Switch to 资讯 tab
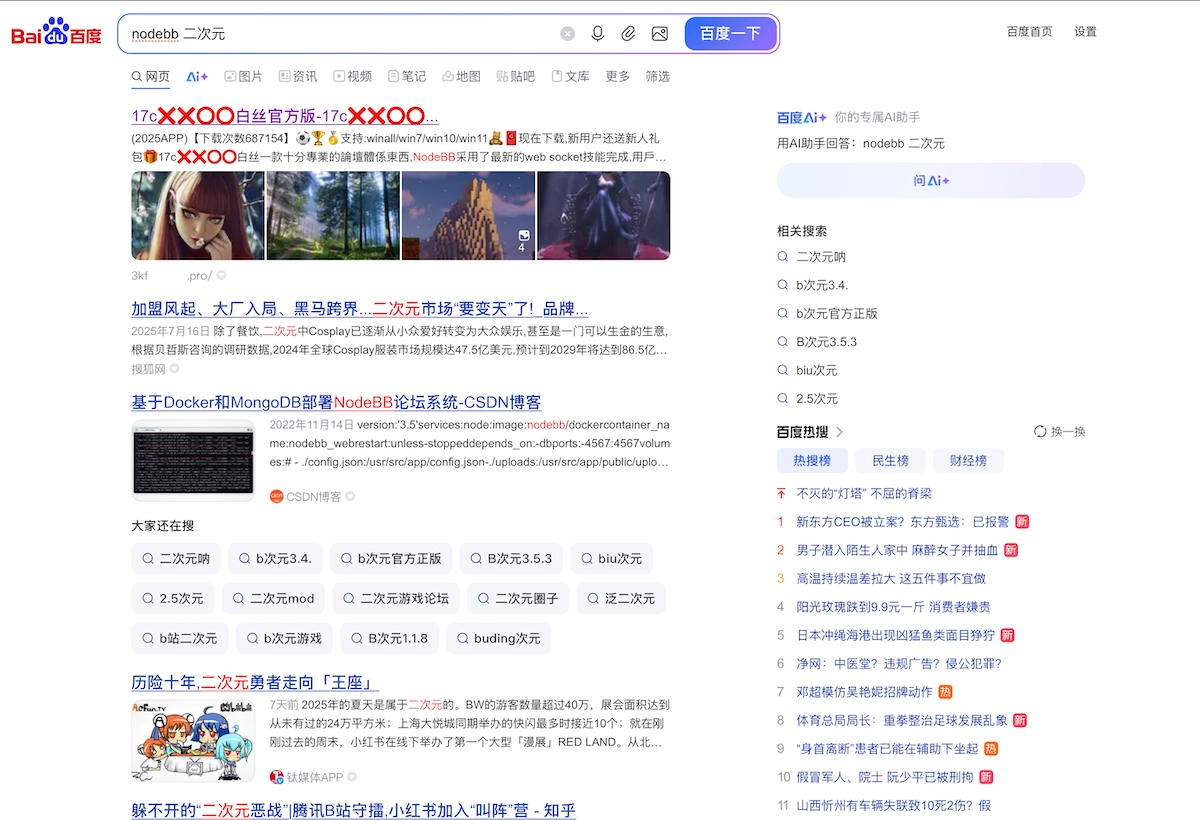This screenshot has height=820, width=1200. coord(298,76)
